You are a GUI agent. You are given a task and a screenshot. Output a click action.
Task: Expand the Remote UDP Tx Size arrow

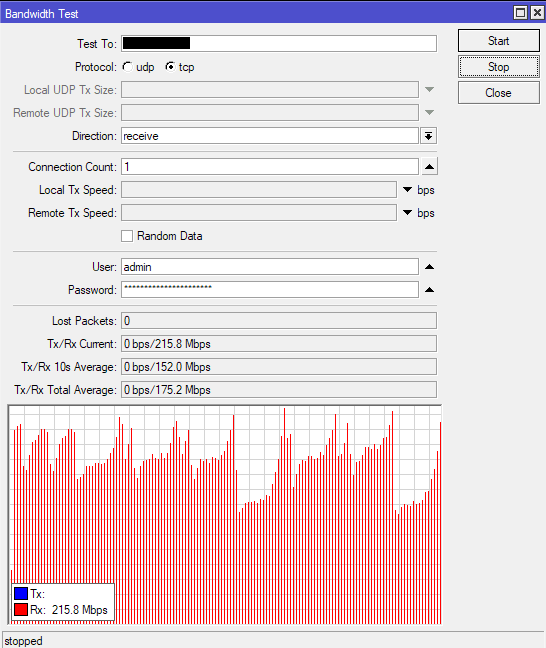[429, 112]
